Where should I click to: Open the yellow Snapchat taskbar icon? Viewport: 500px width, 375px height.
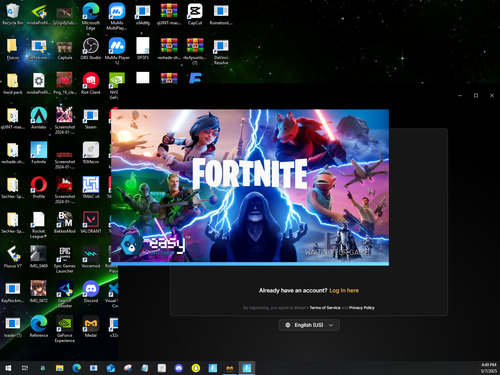[196, 368]
